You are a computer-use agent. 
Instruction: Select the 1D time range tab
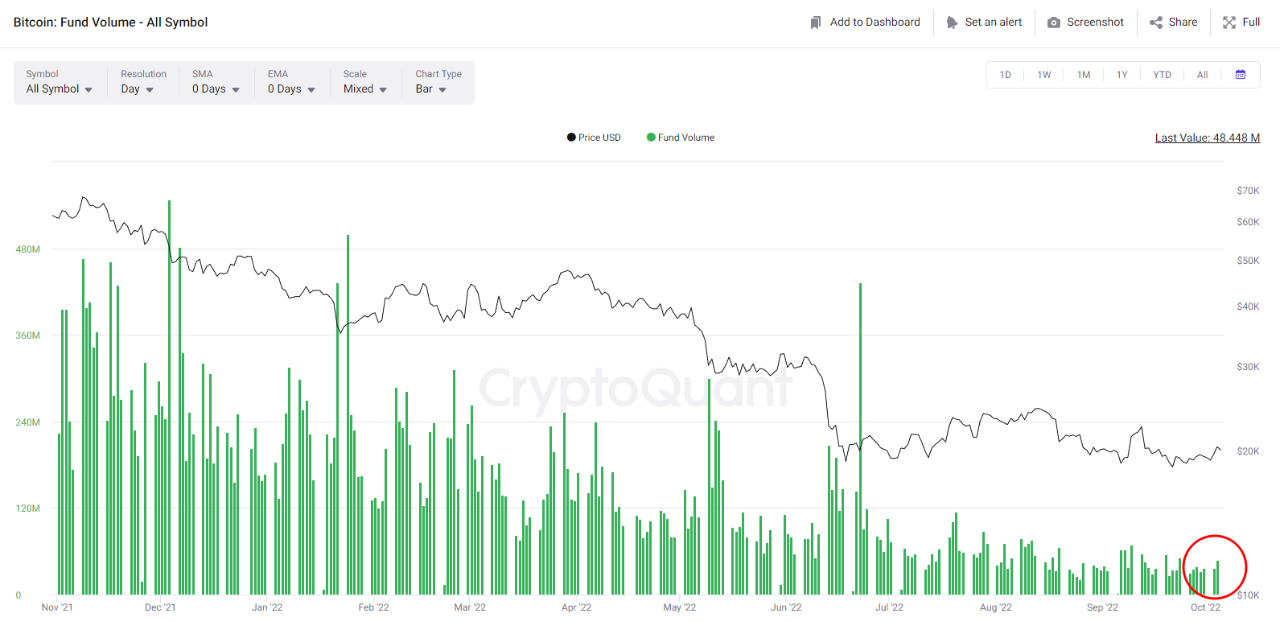pyautogui.click(x=1005, y=75)
